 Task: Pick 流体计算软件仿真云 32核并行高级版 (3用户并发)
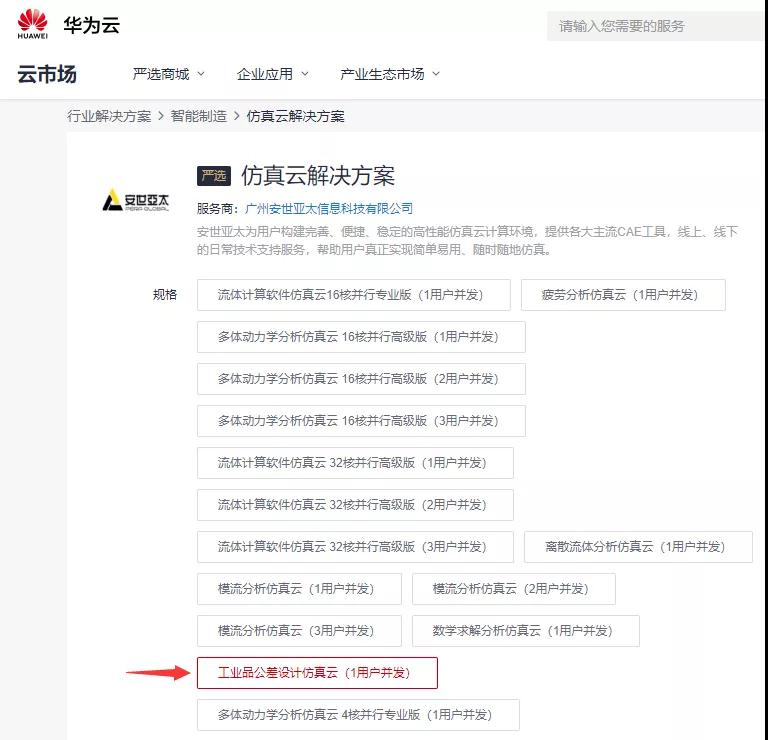point(355,547)
